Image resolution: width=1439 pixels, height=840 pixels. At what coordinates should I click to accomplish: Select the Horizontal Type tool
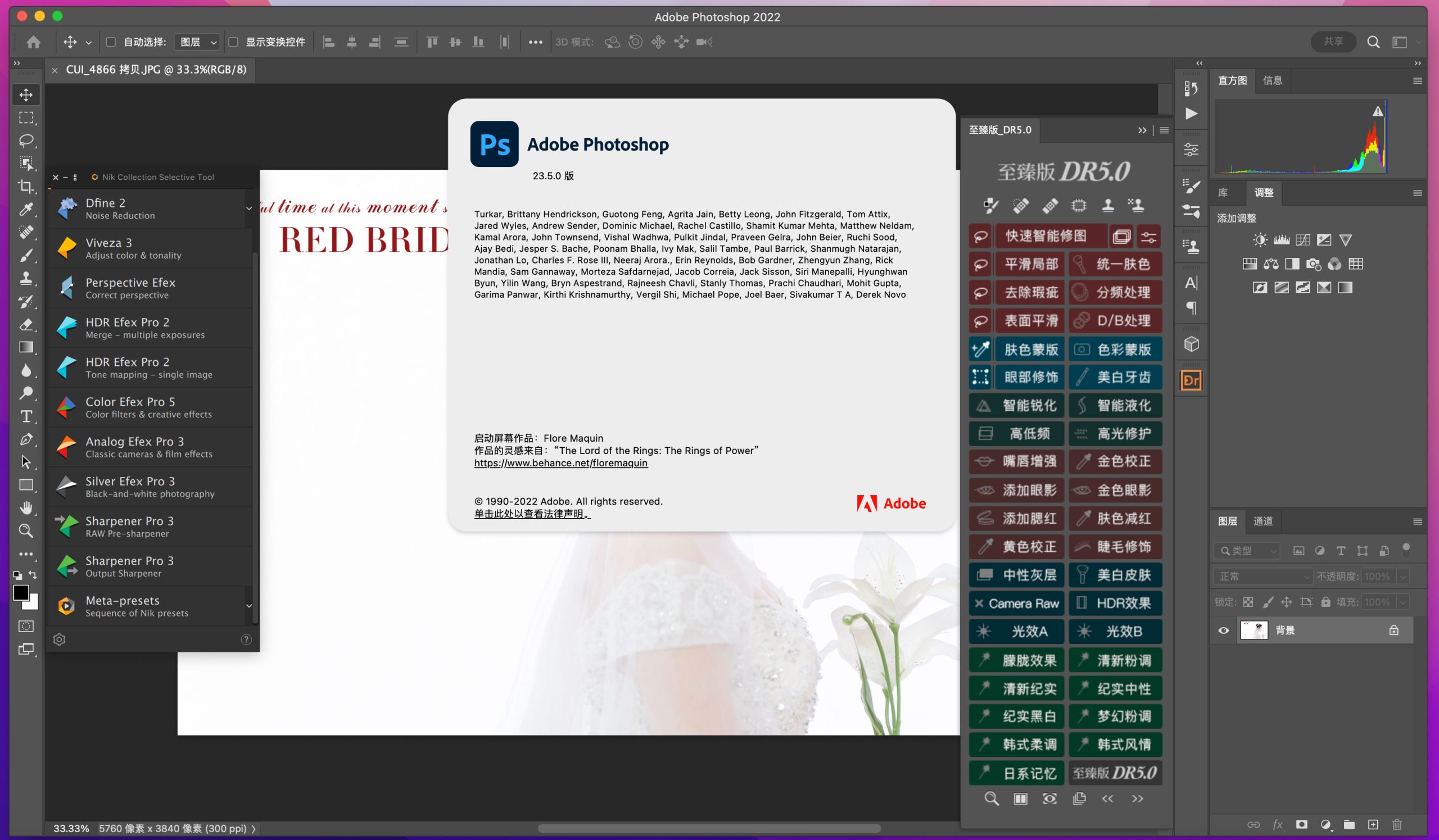tap(26, 416)
